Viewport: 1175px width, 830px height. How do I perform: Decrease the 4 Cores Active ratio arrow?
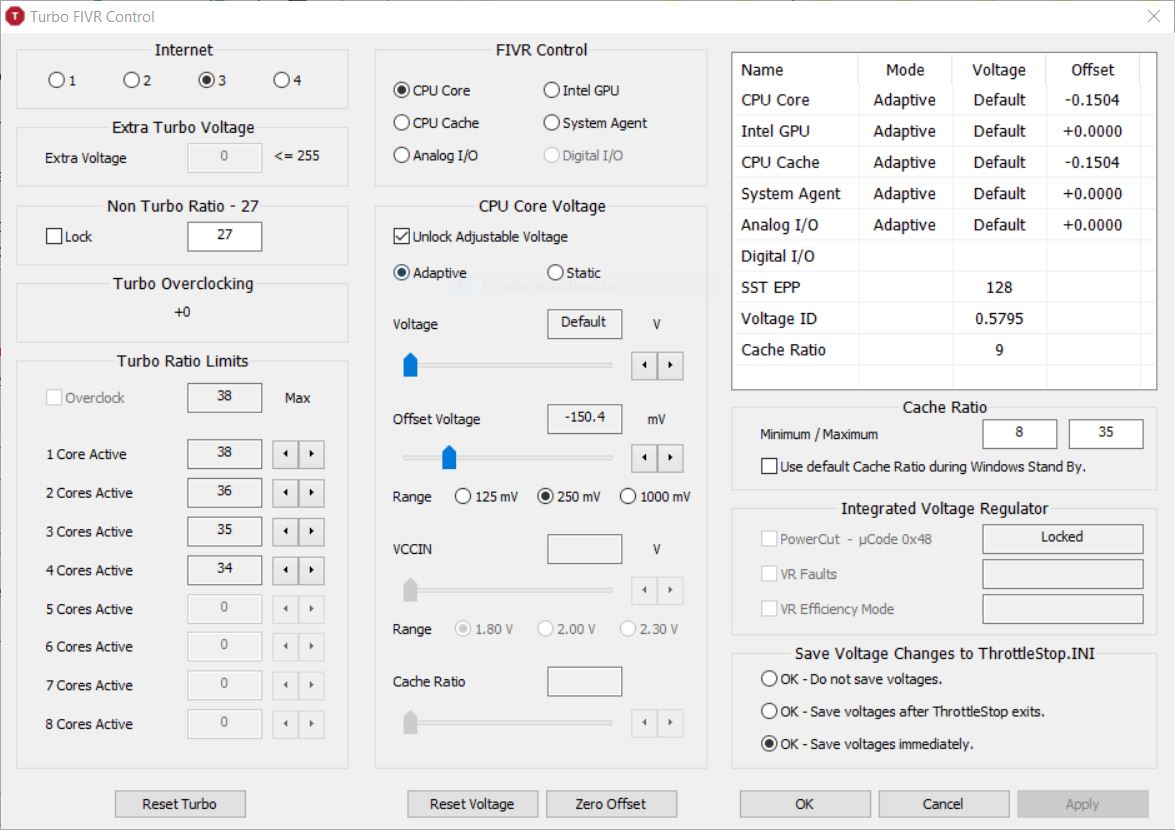point(286,570)
